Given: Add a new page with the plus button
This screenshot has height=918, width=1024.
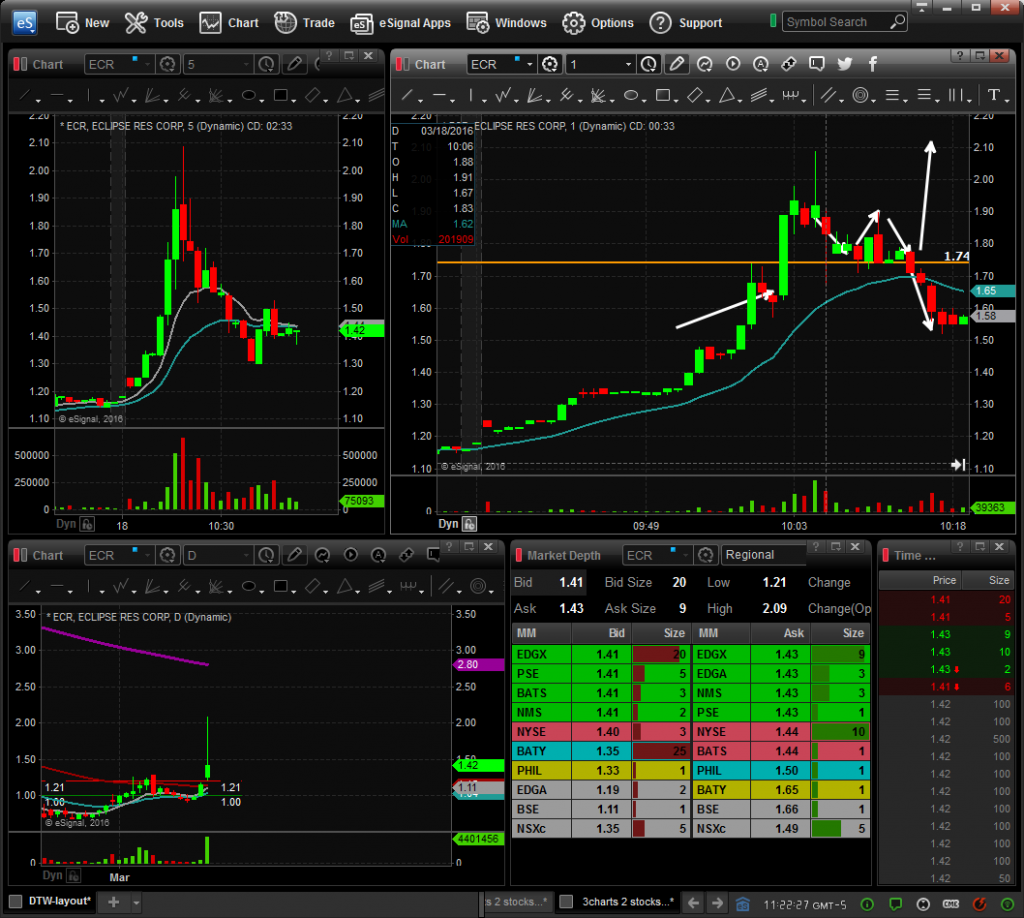Looking at the screenshot, I should point(113,902).
